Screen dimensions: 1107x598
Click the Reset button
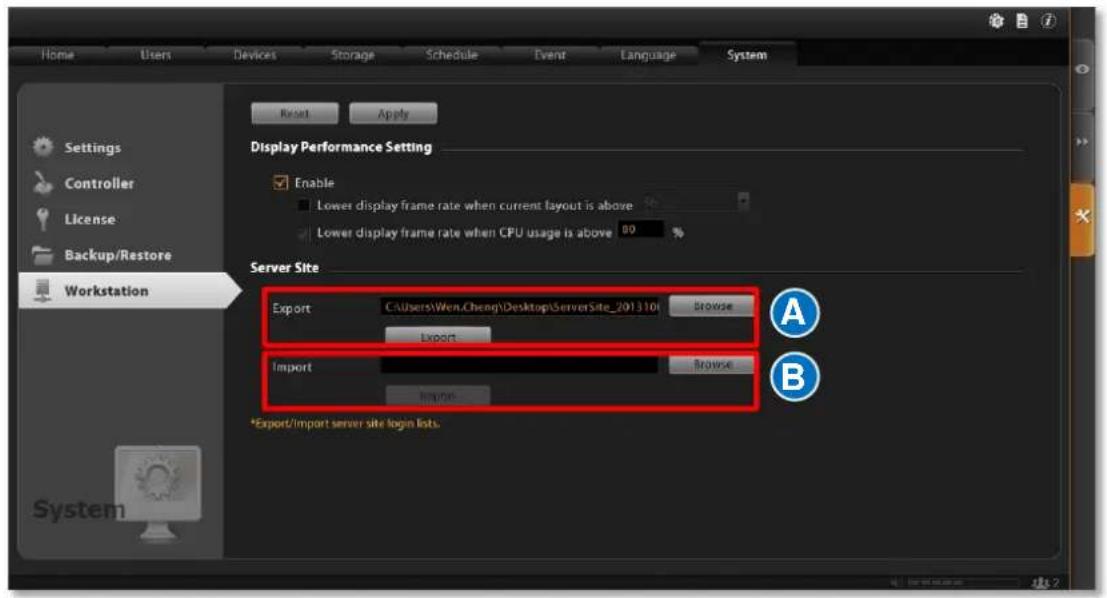point(294,114)
